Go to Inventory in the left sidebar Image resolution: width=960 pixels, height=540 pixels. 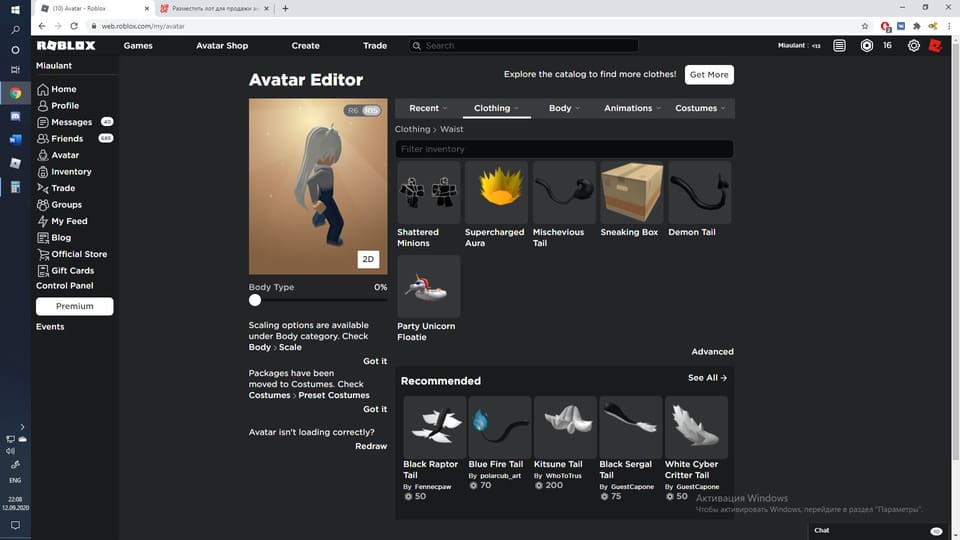71,172
